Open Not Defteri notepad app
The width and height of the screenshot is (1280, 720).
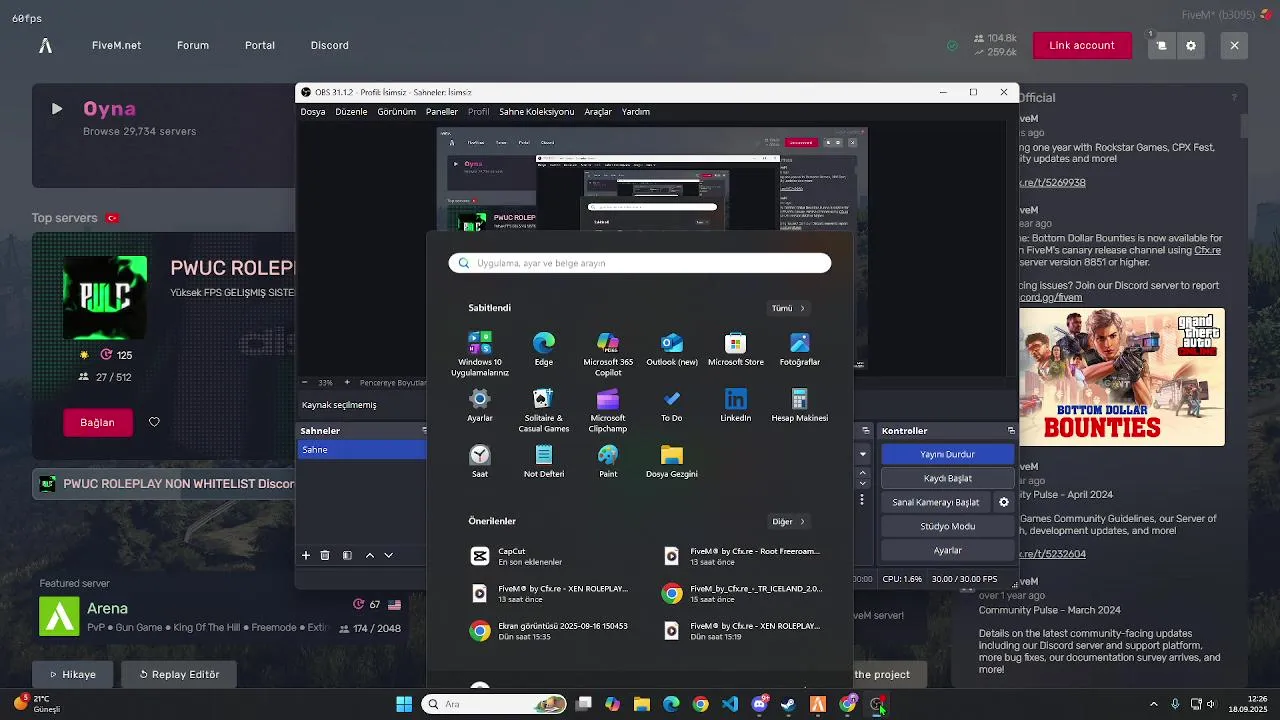[544, 461]
